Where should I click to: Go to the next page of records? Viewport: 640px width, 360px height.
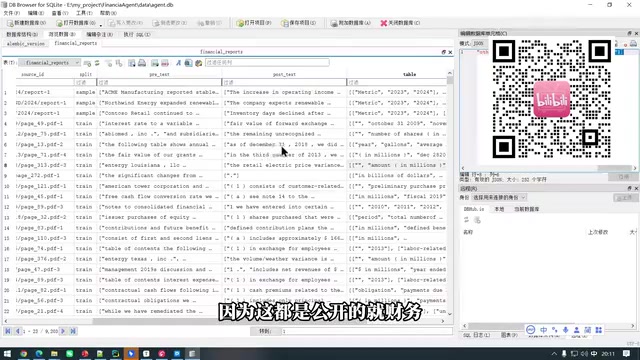click(63, 331)
